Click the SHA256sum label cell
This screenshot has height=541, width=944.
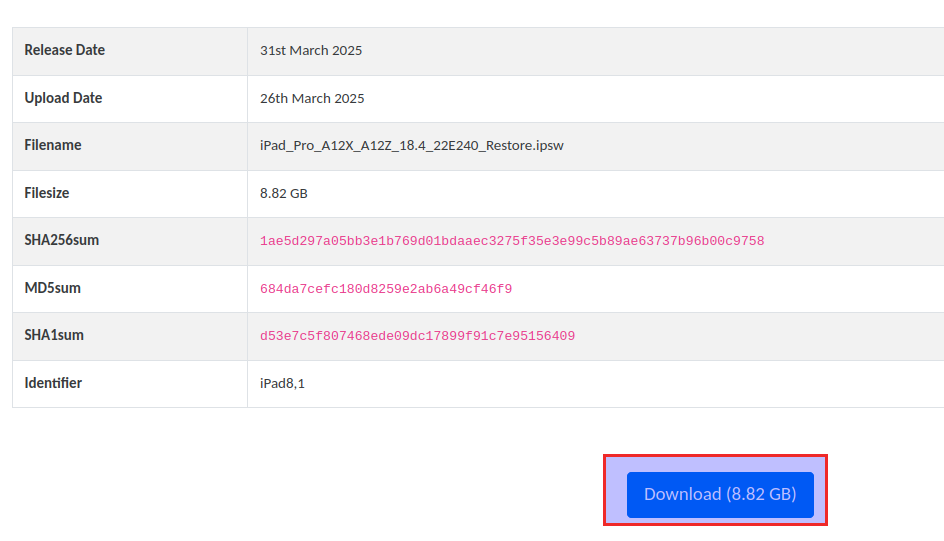click(62, 240)
